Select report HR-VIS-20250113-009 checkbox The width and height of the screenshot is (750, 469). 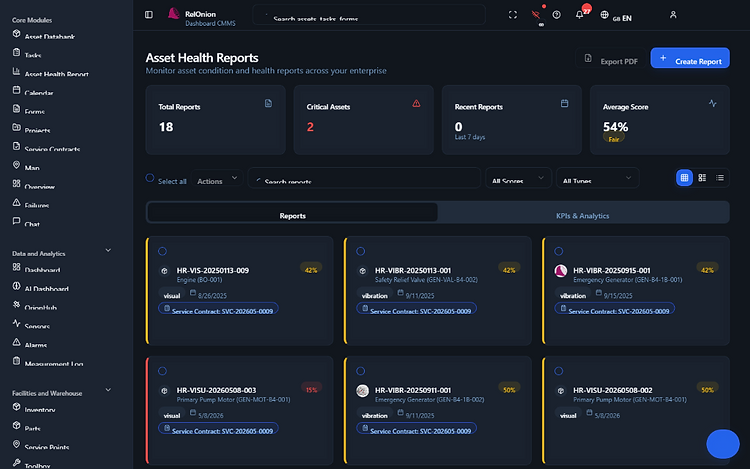163,251
